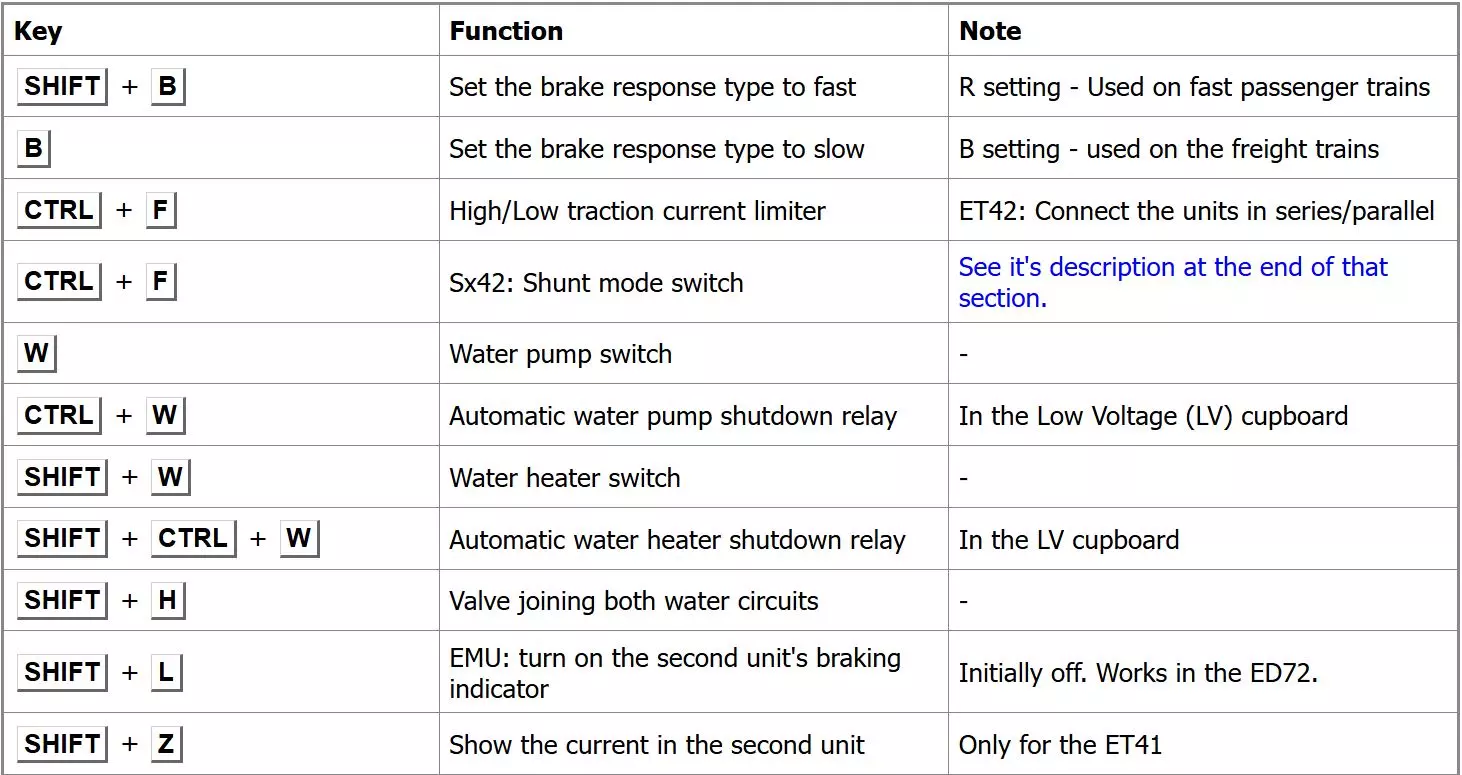Click the "Function" column header
Image resolution: width=1462 pixels, height=775 pixels.
tap(506, 31)
